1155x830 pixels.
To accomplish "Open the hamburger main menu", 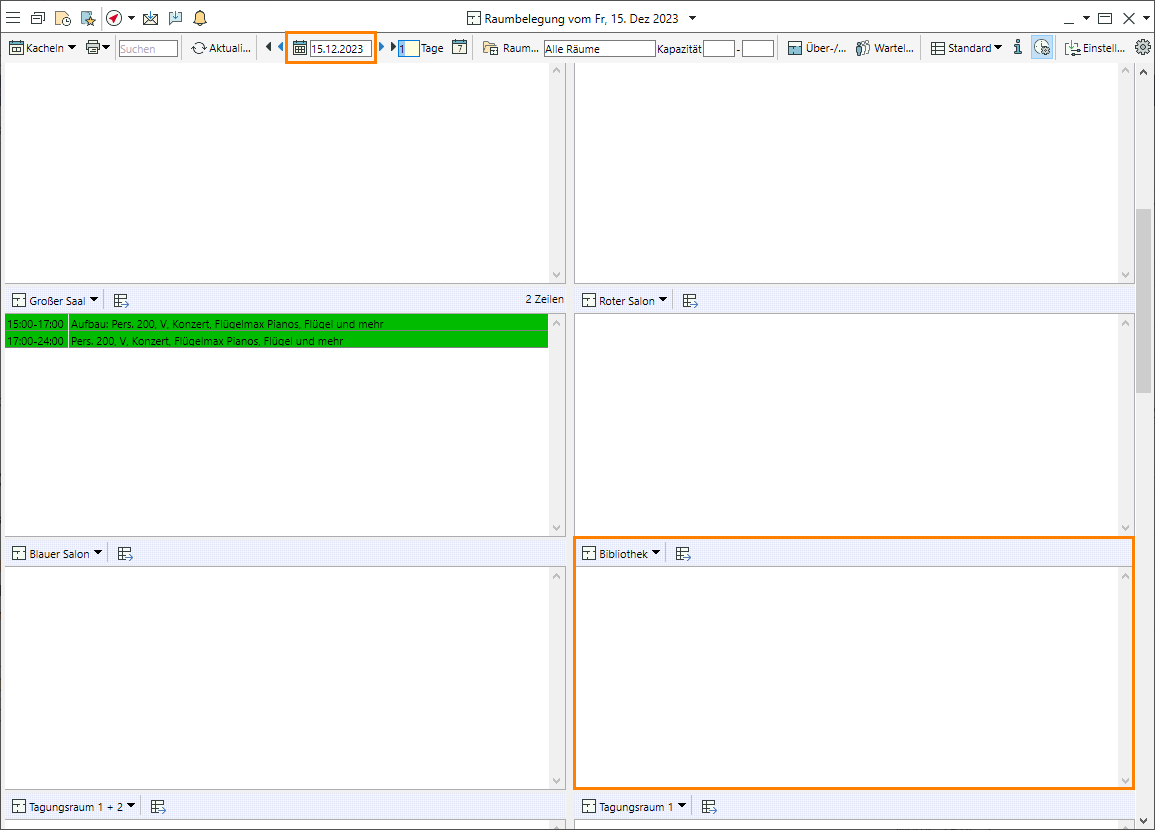I will 14,18.
